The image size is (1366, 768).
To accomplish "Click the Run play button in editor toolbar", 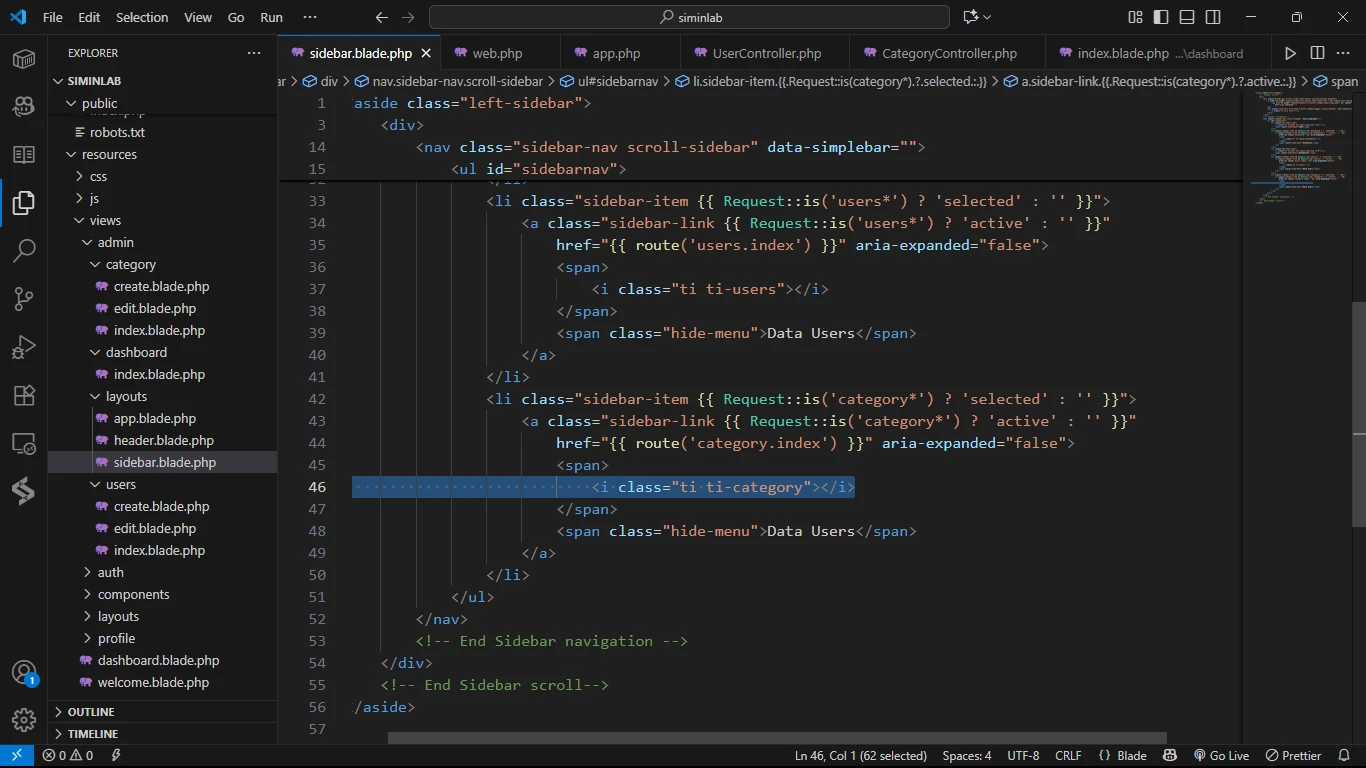I will pos(1290,53).
